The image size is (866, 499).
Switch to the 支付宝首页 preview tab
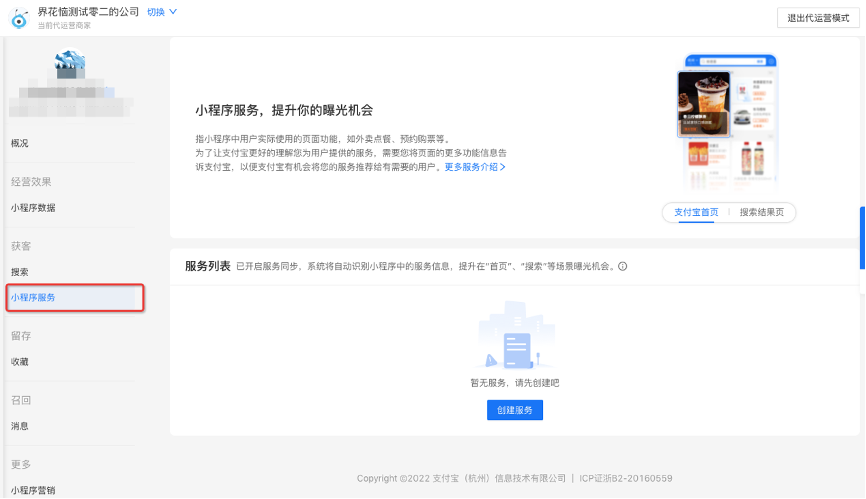pyautogui.click(x=696, y=212)
